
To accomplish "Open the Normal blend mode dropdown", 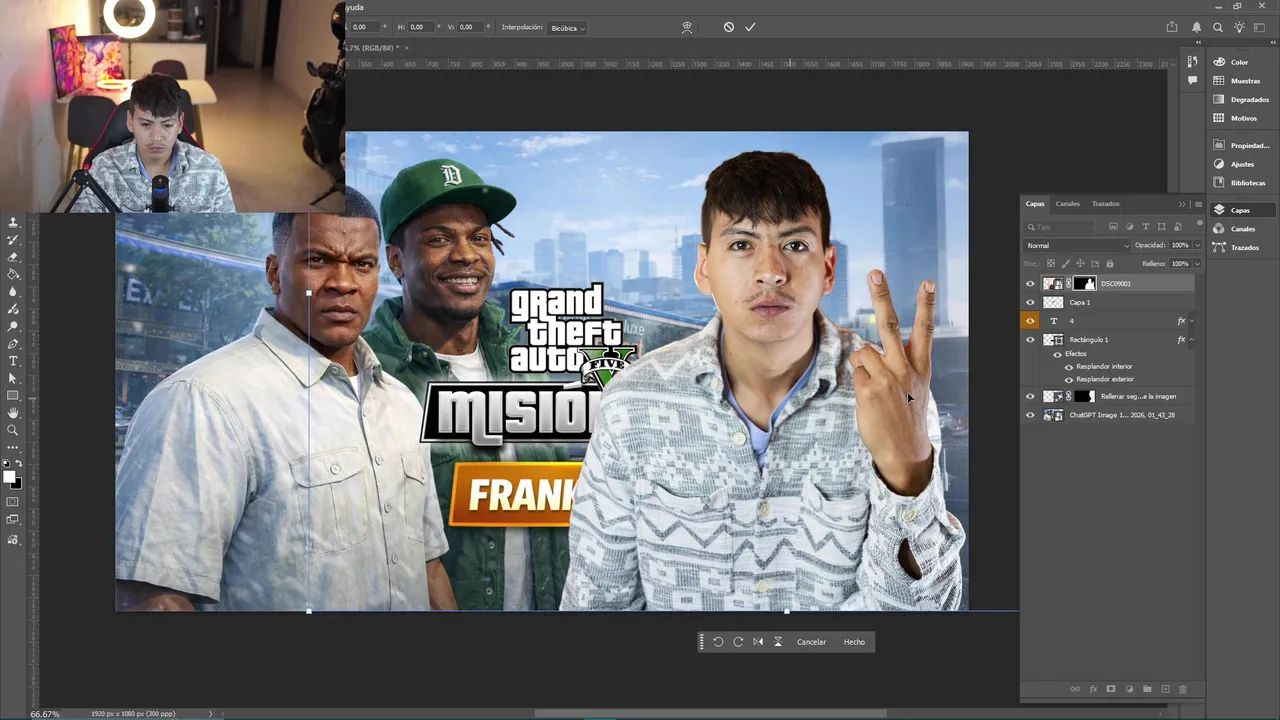I will pos(1077,245).
